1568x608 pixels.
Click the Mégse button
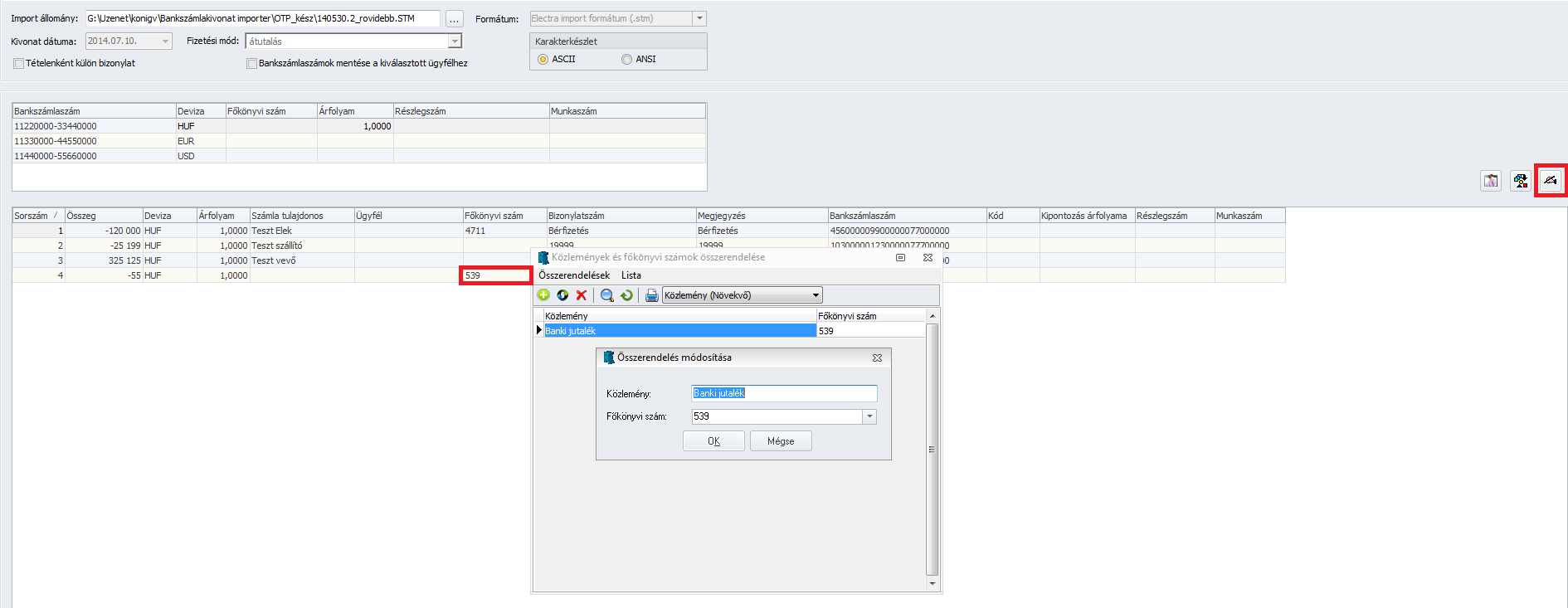coord(781,441)
